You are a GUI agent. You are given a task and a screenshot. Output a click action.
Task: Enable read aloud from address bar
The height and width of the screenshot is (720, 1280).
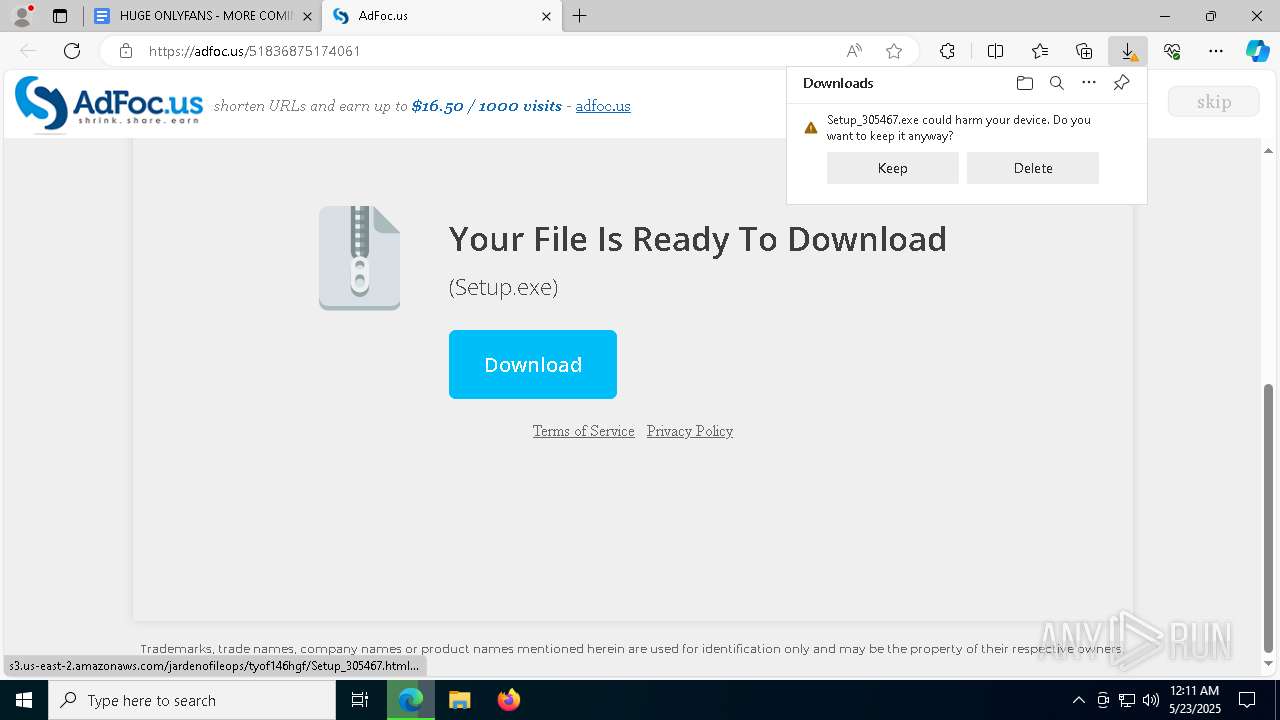(x=854, y=51)
